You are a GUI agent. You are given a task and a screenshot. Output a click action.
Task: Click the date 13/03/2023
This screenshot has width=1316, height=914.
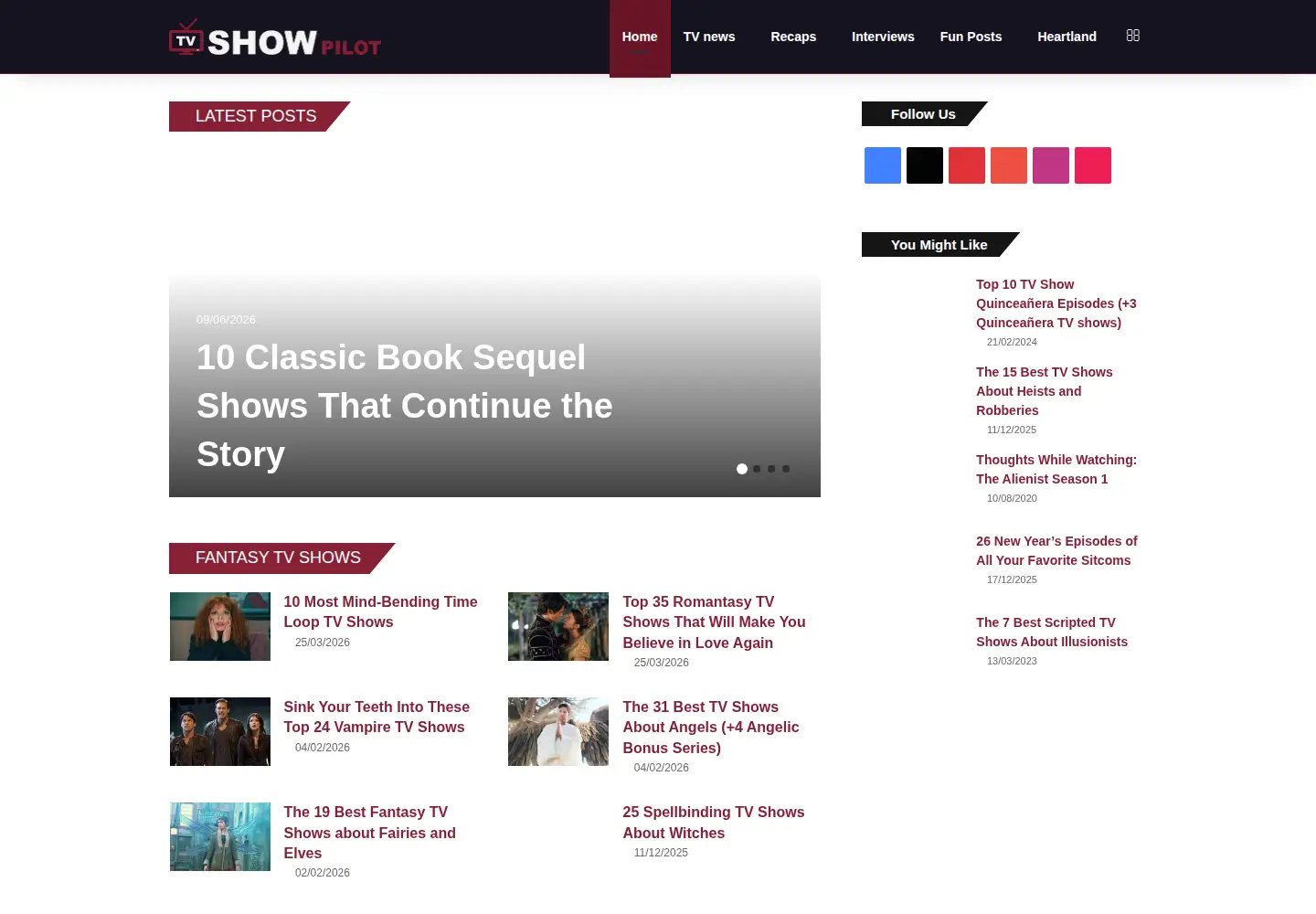click(x=1012, y=661)
